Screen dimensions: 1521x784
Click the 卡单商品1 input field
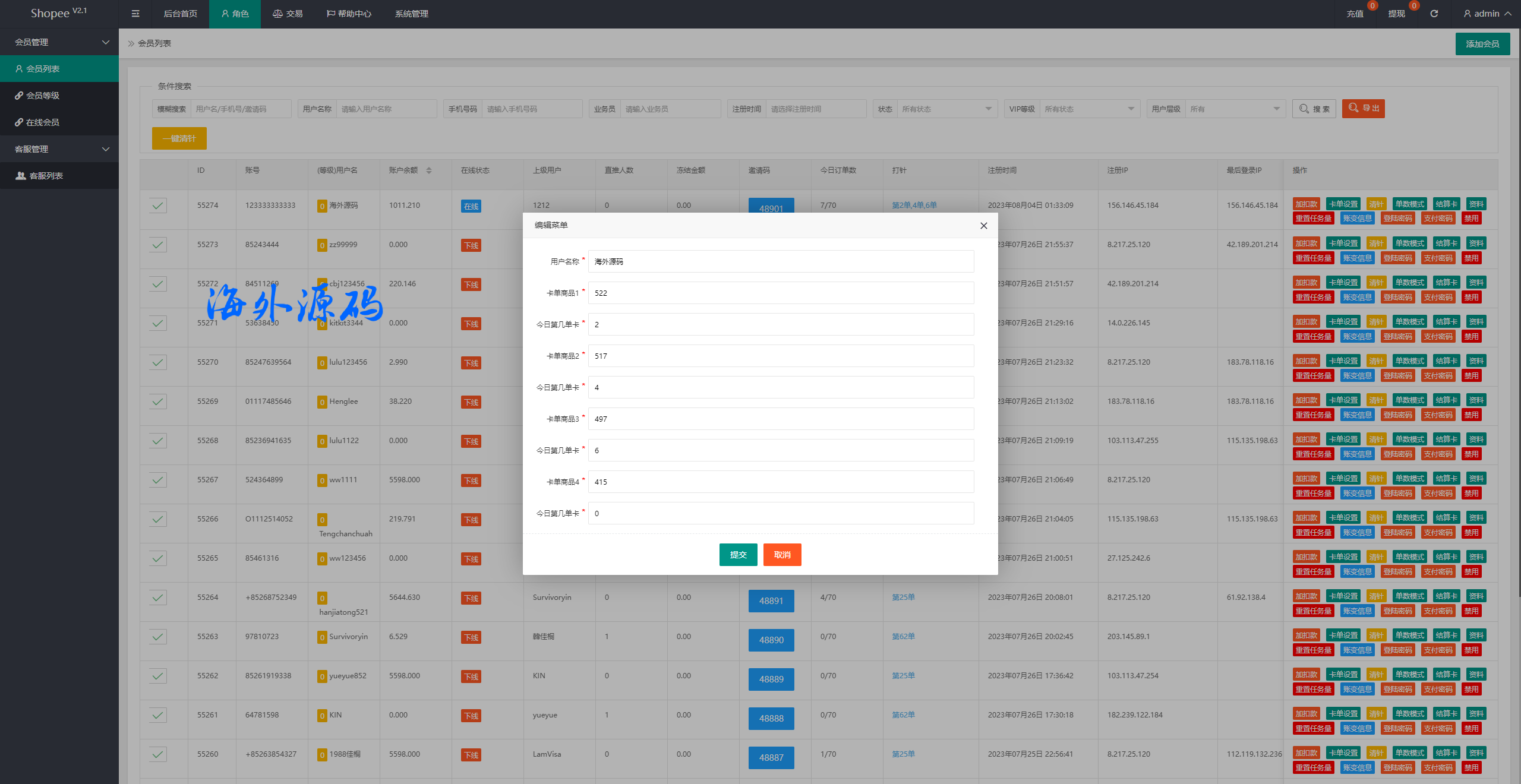coord(781,293)
